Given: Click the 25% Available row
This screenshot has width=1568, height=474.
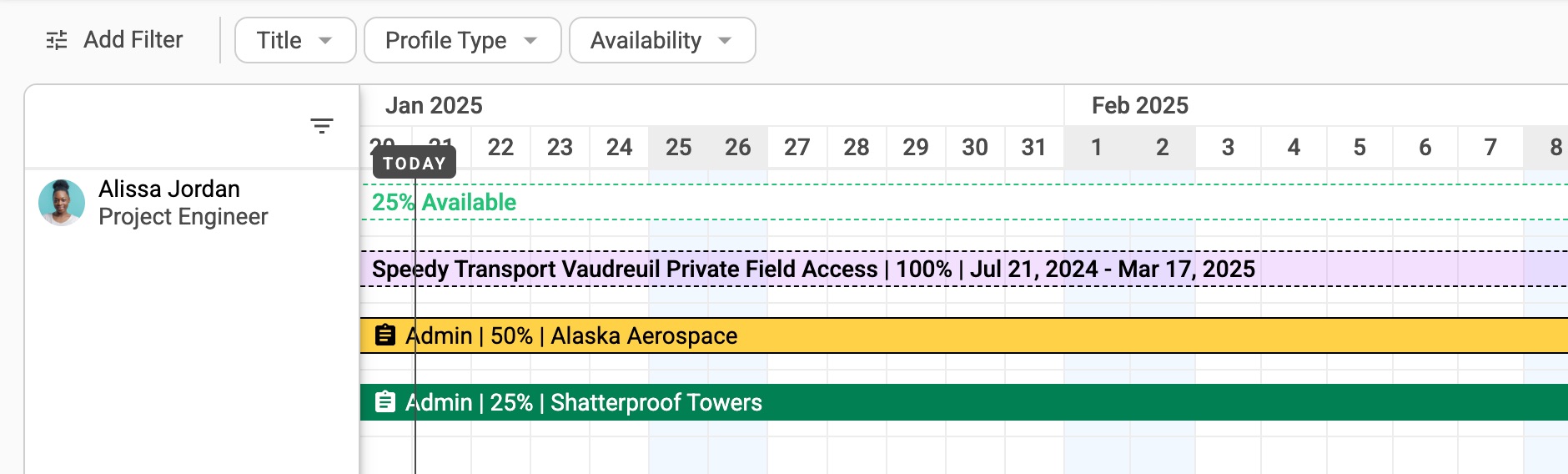Looking at the screenshot, I should click(x=964, y=202).
